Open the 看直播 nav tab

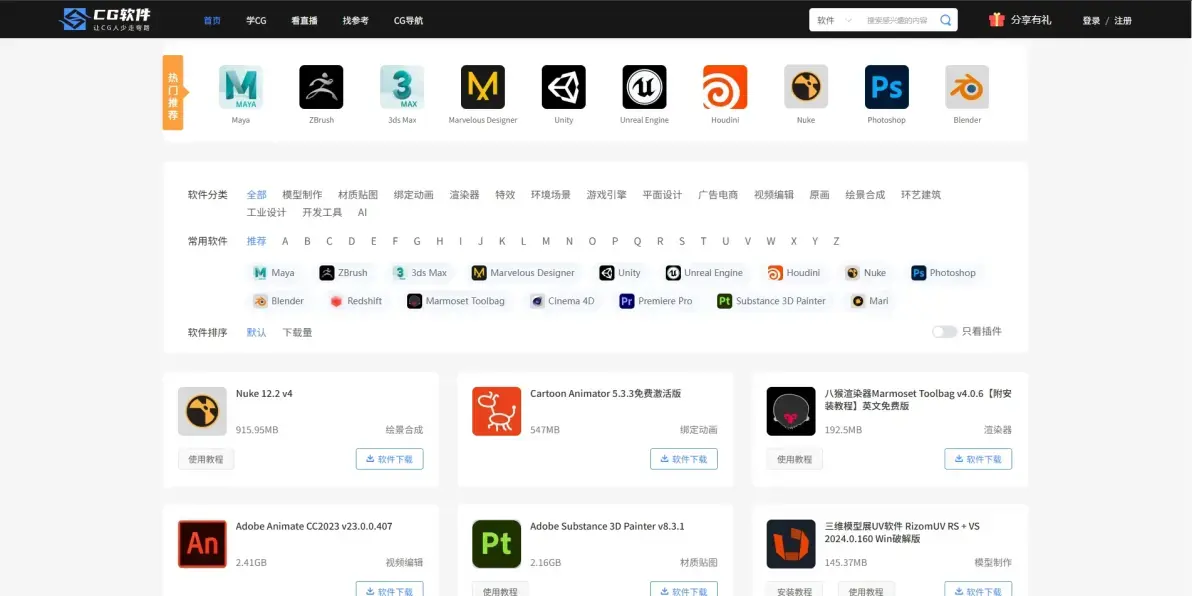(304, 21)
